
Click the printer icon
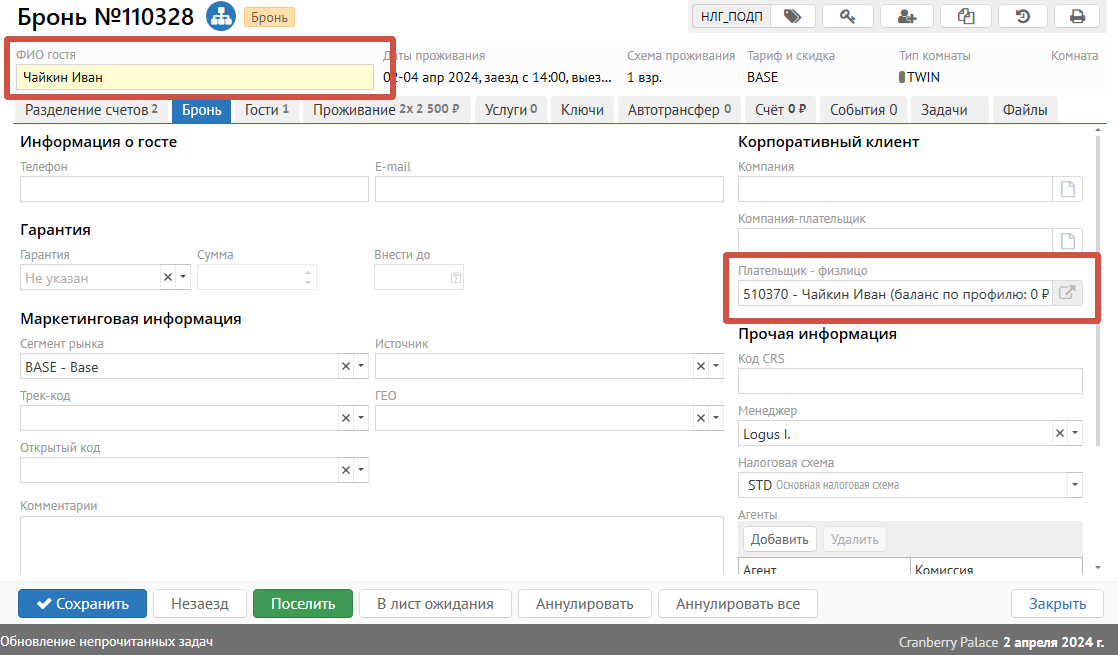pyautogui.click(x=1077, y=16)
